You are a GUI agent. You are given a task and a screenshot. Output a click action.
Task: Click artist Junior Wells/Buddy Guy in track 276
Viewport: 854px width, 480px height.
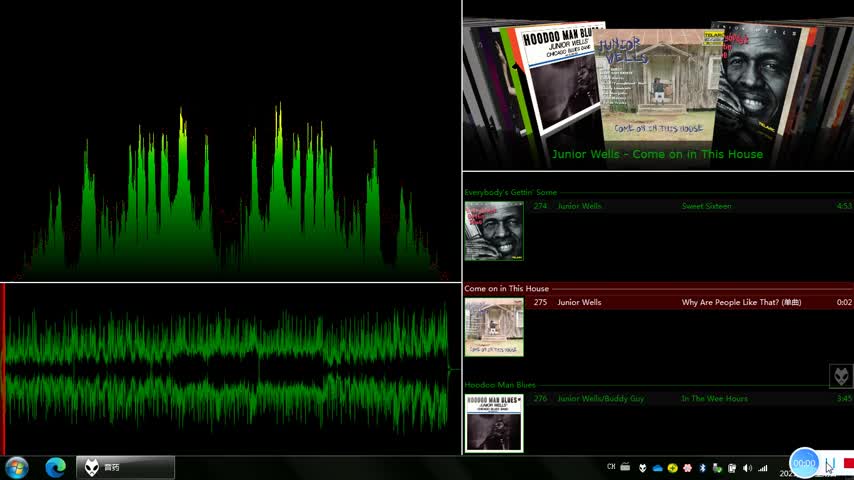pos(600,399)
